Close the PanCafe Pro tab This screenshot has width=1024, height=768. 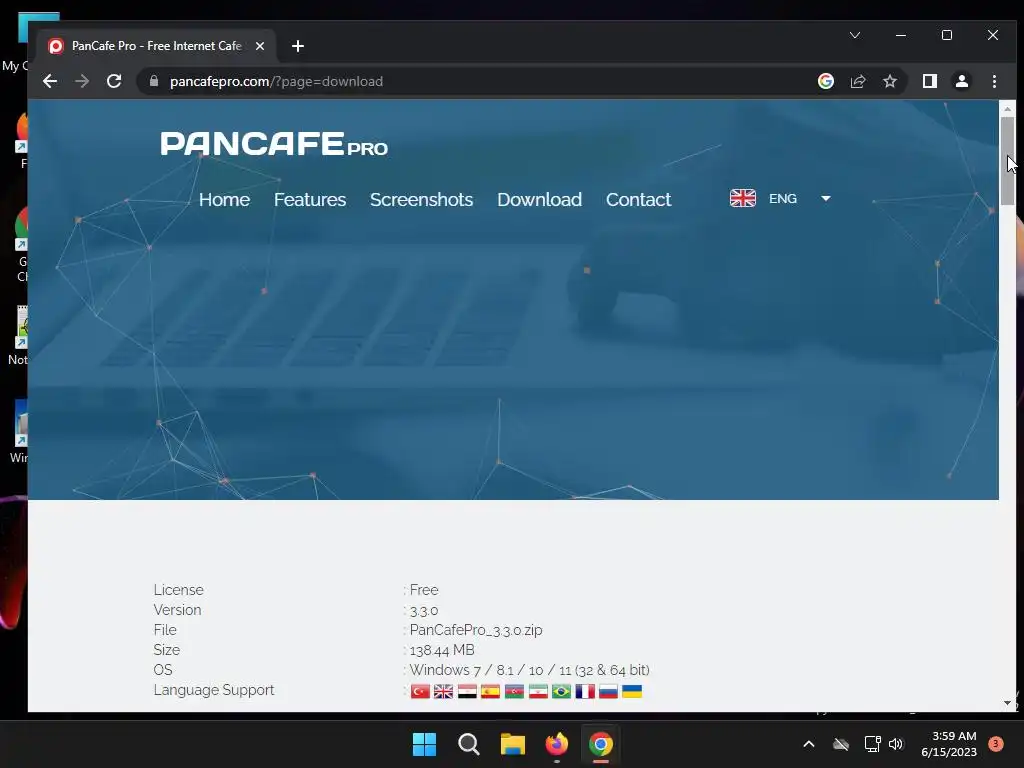[x=259, y=46]
